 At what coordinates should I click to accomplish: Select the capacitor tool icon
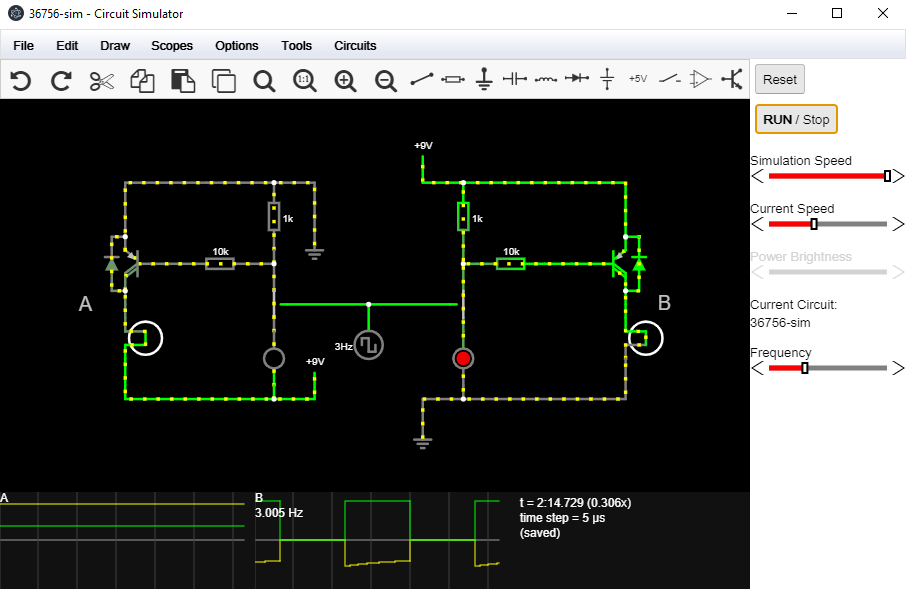(514, 79)
